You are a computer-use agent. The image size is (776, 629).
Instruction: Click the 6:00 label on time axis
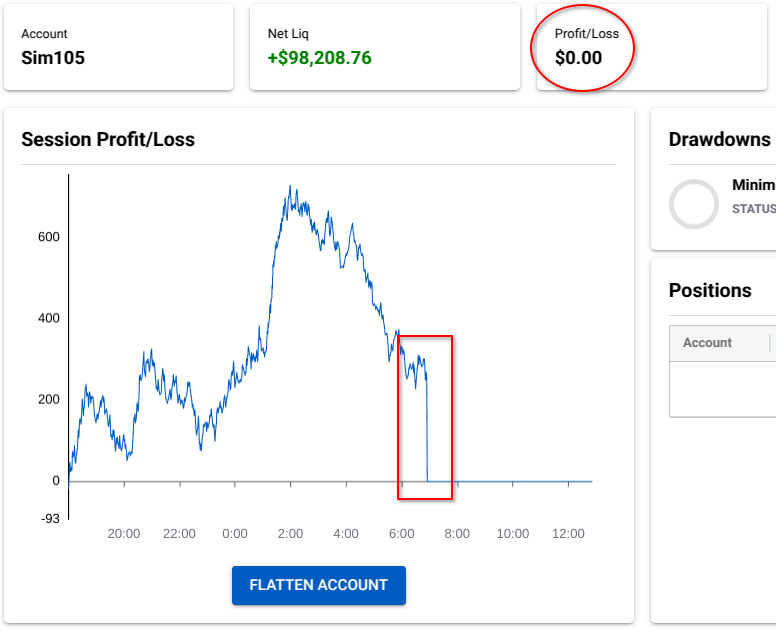point(401,534)
